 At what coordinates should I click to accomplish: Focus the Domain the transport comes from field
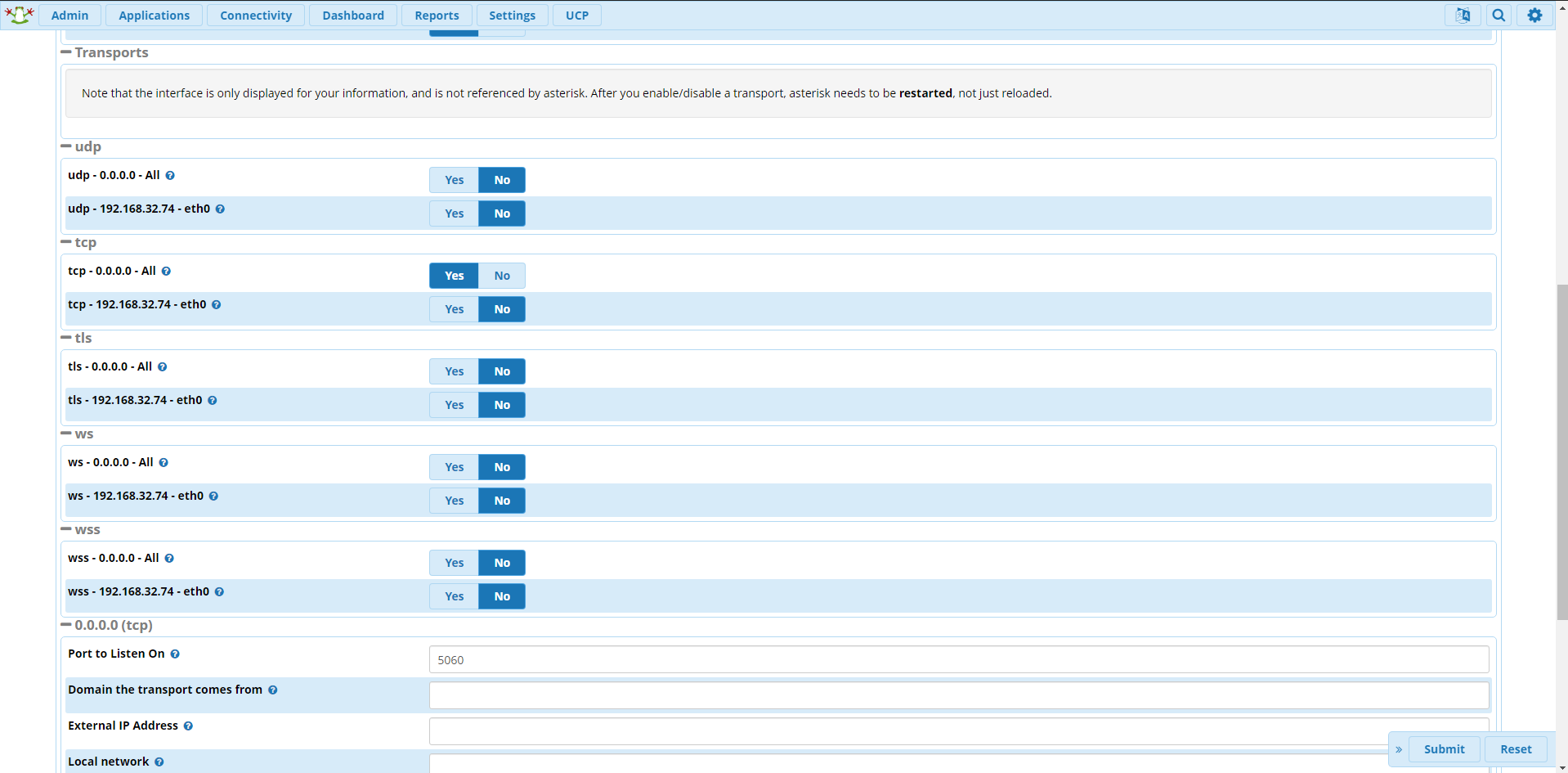pos(959,695)
